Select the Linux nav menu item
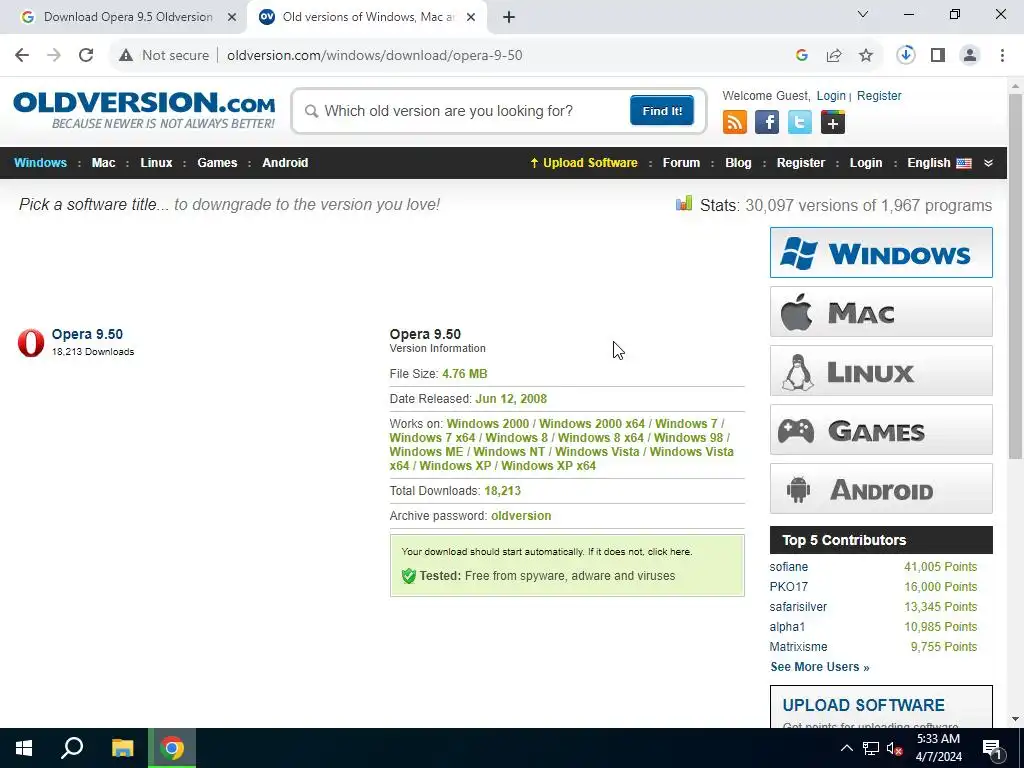1024x768 pixels. pos(156,163)
